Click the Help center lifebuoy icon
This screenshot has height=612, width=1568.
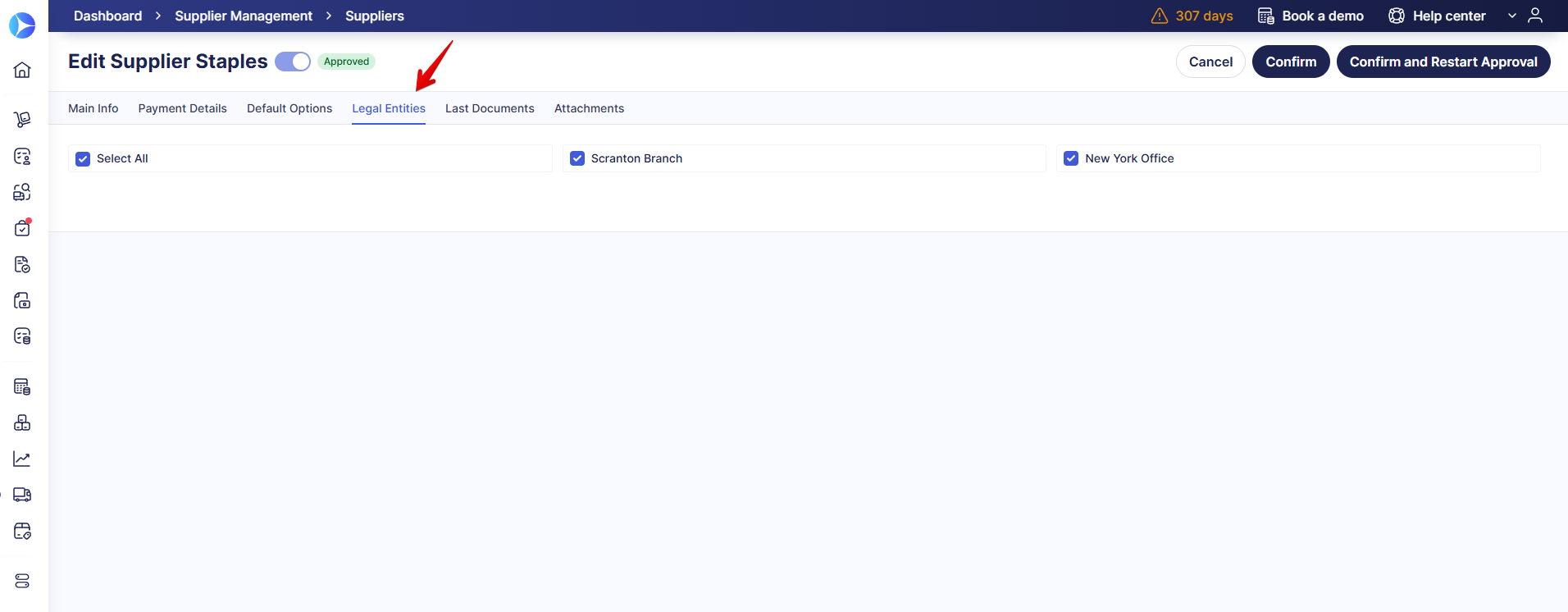pos(1397,16)
